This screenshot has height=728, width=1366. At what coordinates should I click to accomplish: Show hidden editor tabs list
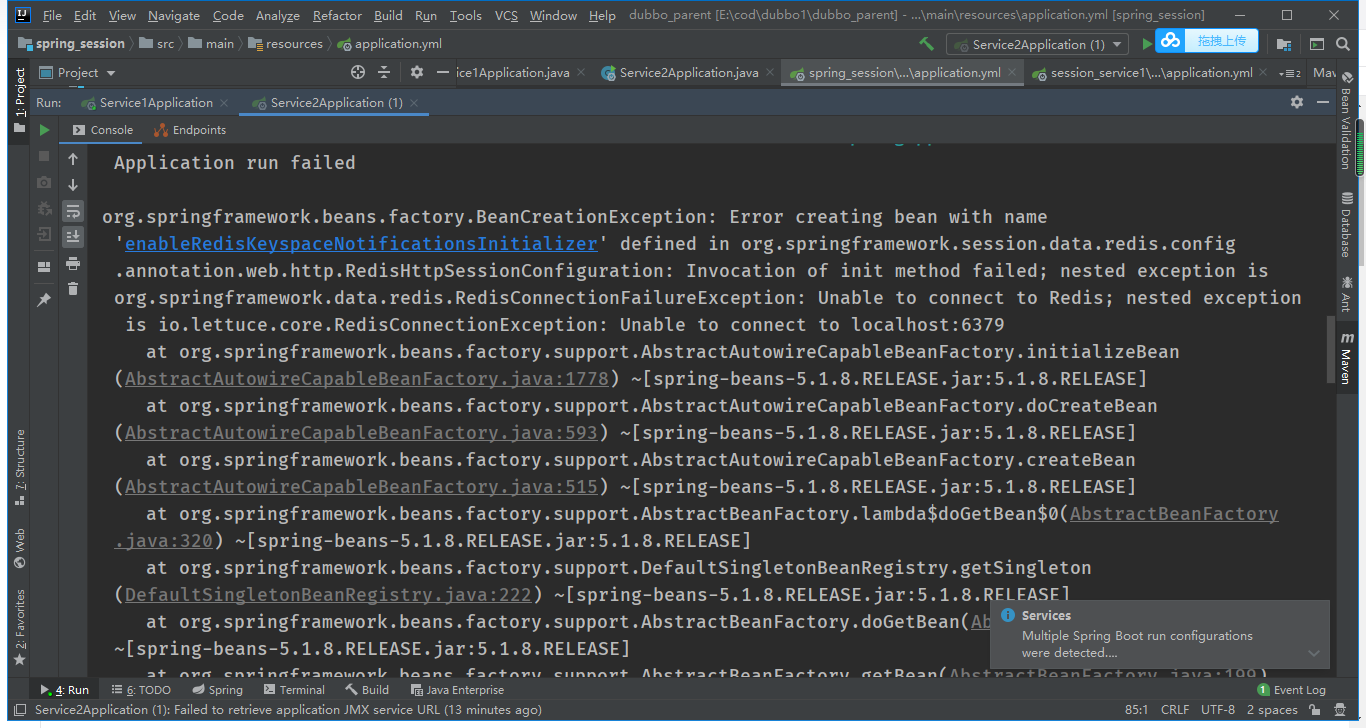pyautogui.click(x=1292, y=73)
